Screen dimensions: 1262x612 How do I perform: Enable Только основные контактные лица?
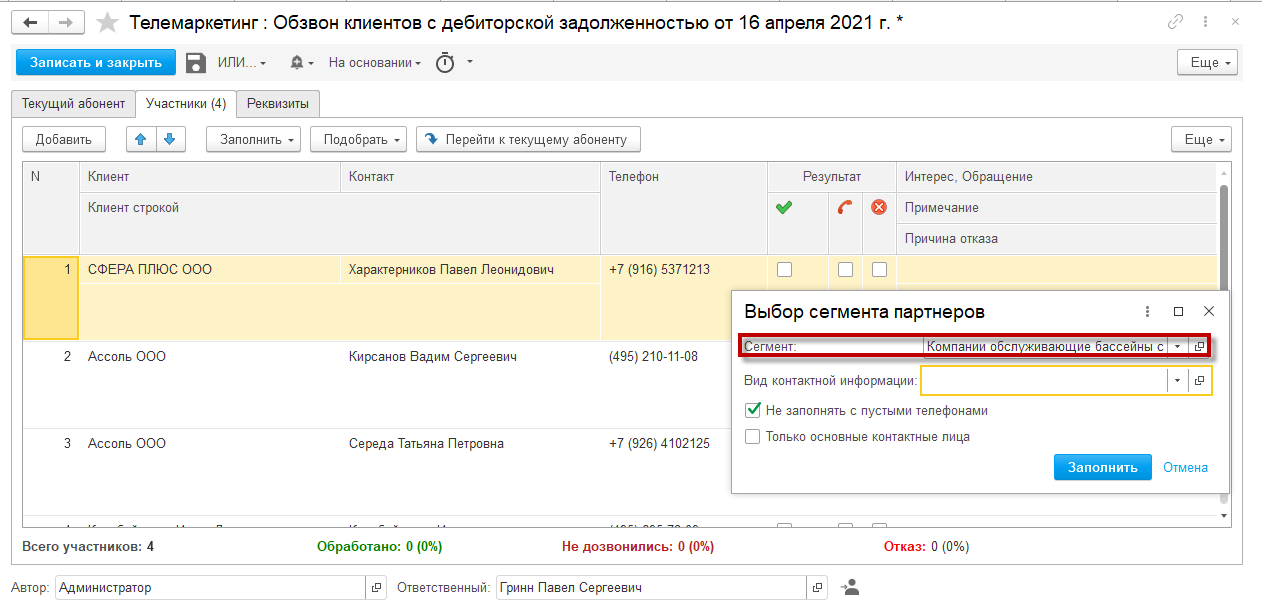(752, 436)
